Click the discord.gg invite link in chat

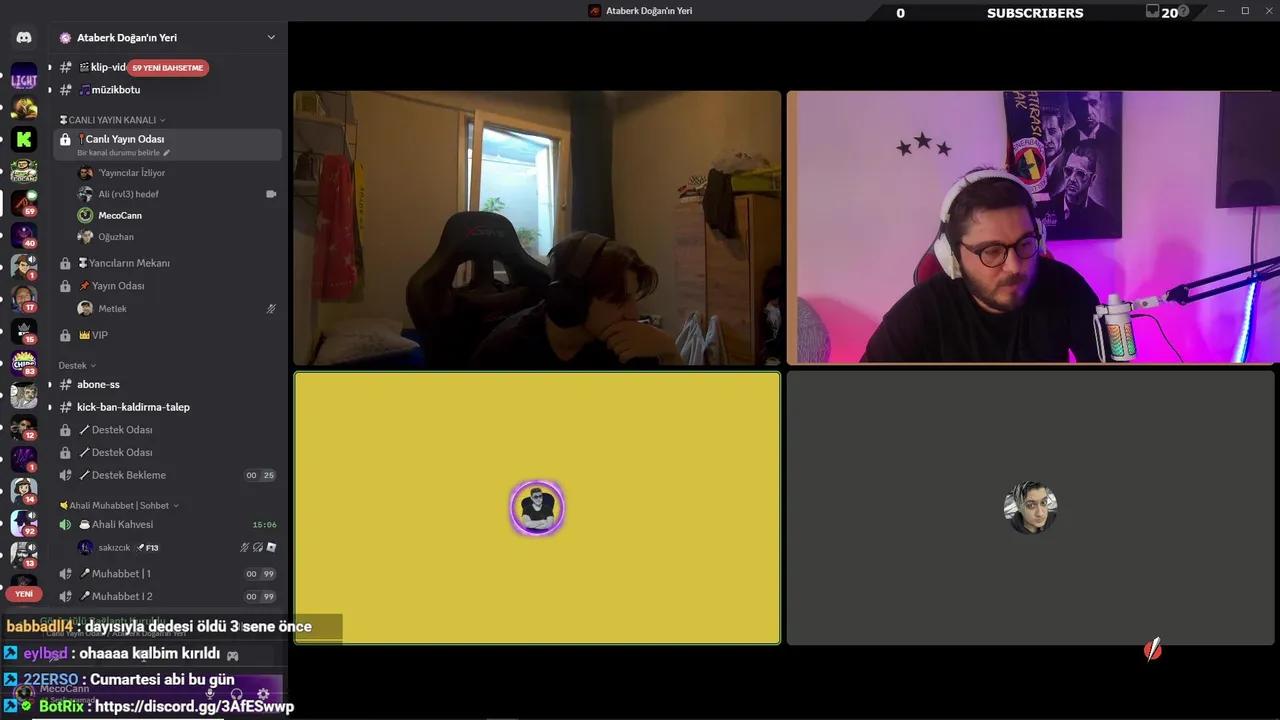(x=196, y=706)
